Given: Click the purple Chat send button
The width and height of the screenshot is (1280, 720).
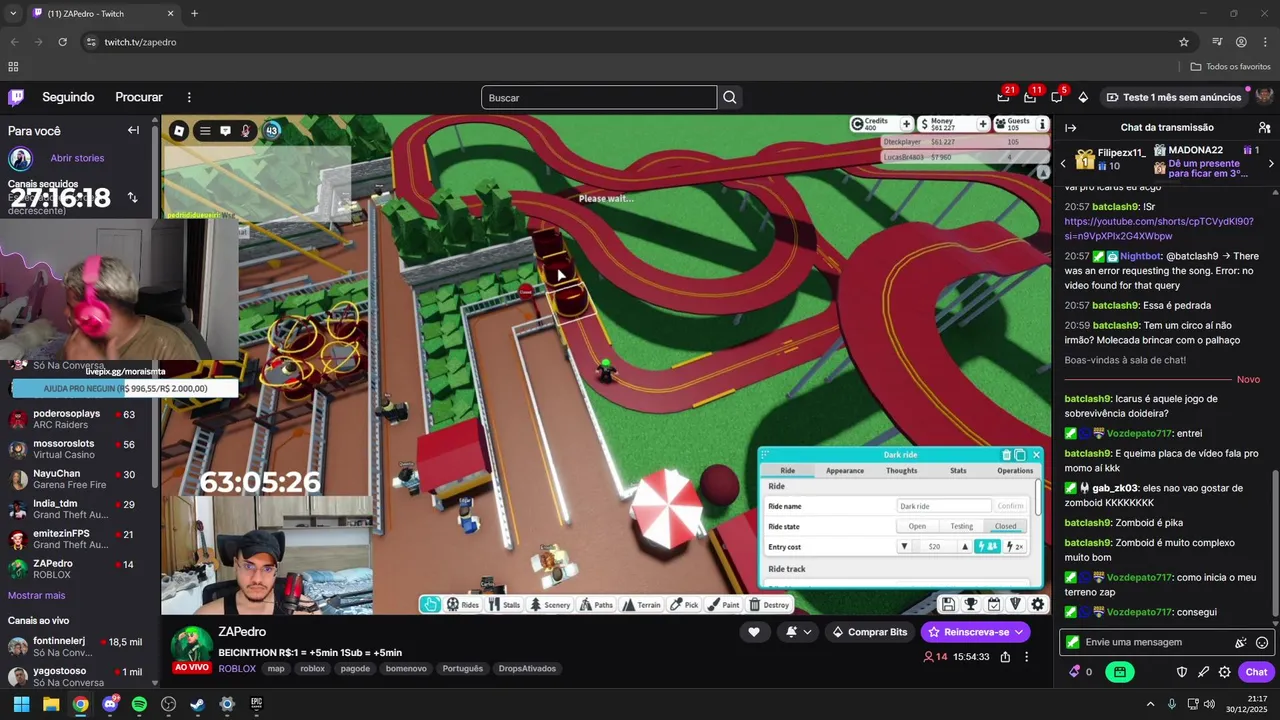Looking at the screenshot, I should (1256, 672).
